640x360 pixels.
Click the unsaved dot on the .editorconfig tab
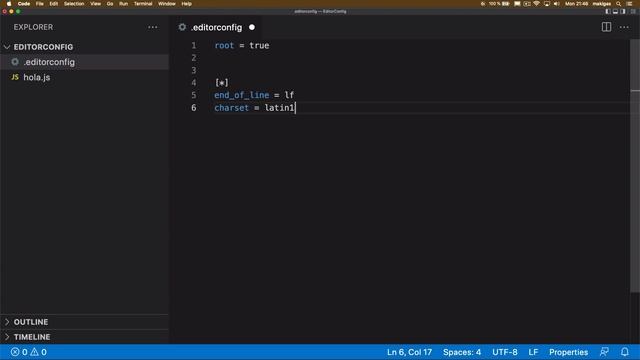pyautogui.click(x=252, y=27)
